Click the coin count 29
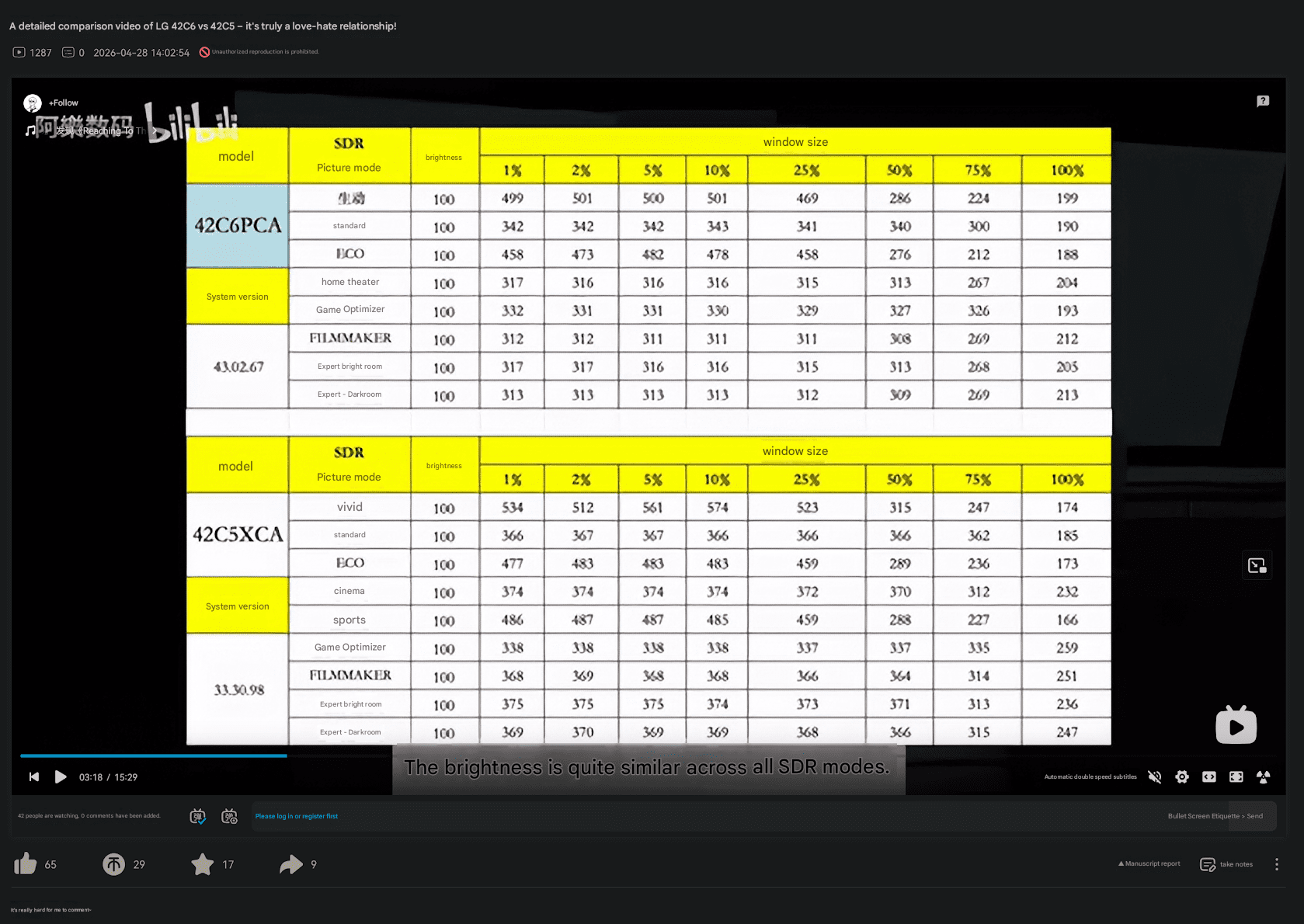1304x924 pixels. [x=139, y=864]
